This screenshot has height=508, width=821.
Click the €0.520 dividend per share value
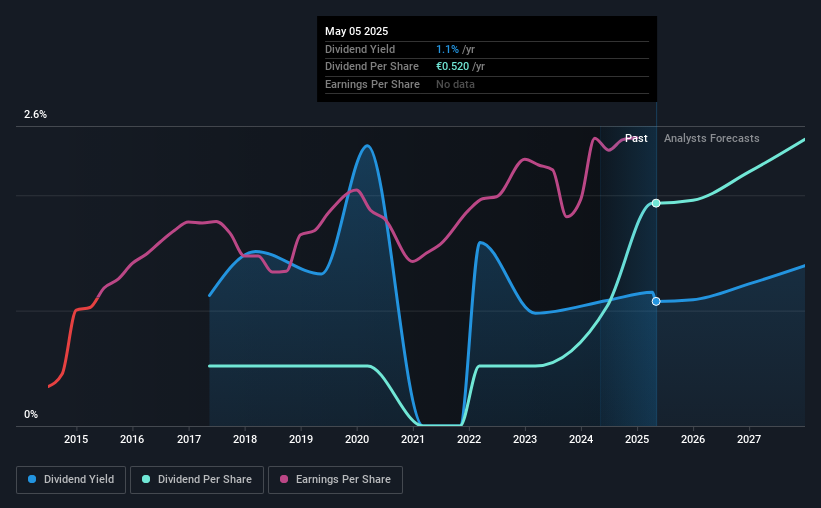point(452,67)
